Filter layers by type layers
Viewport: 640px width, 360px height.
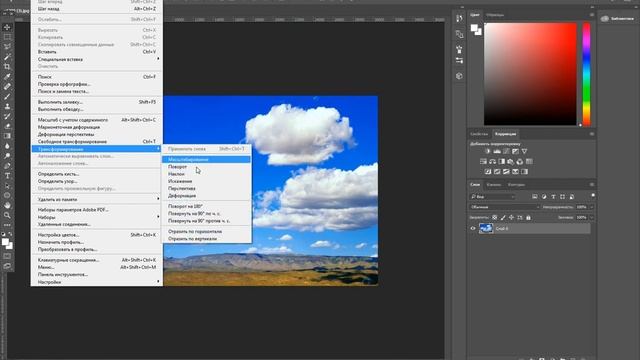coord(553,197)
